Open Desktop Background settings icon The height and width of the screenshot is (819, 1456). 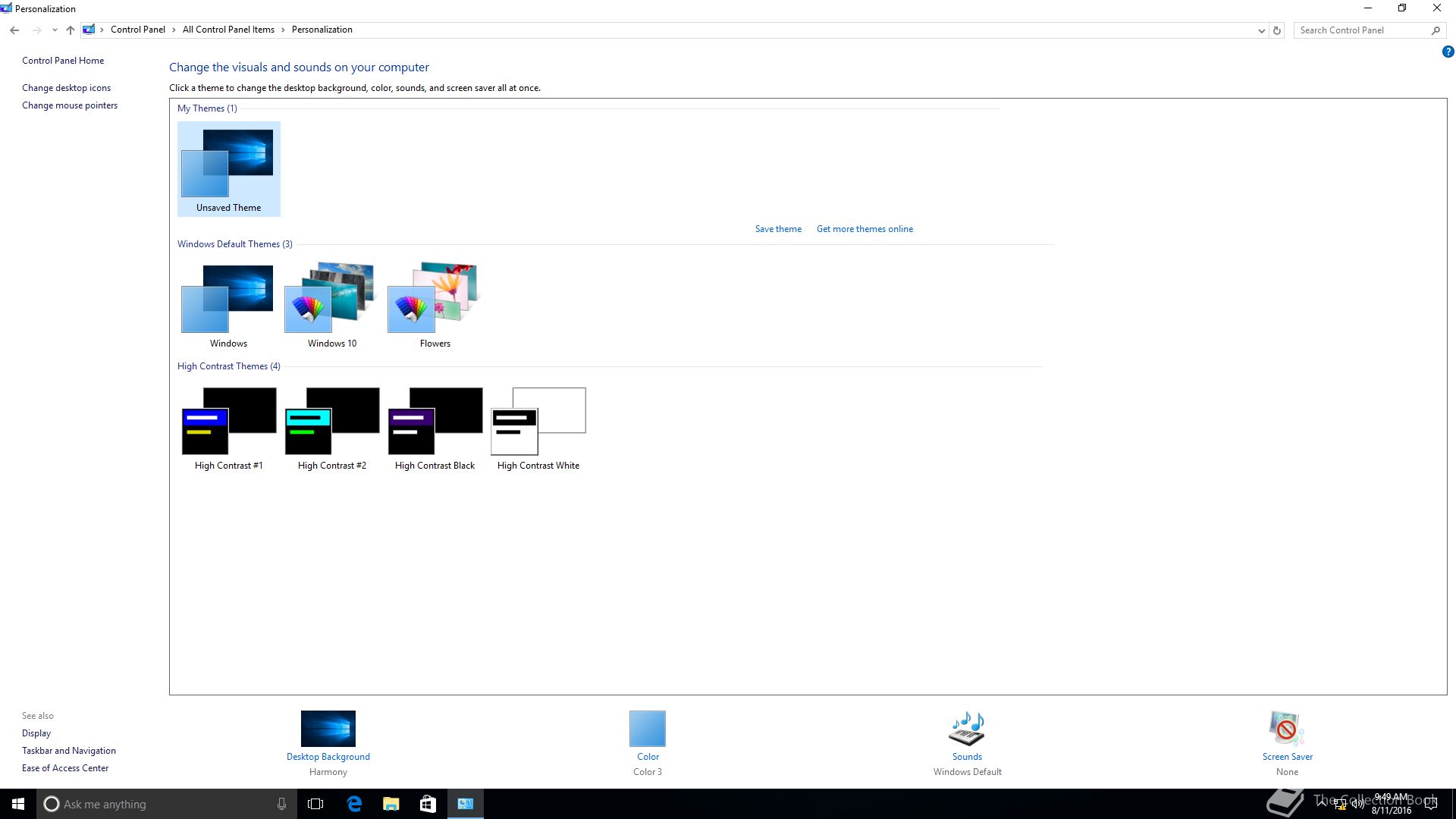point(328,729)
